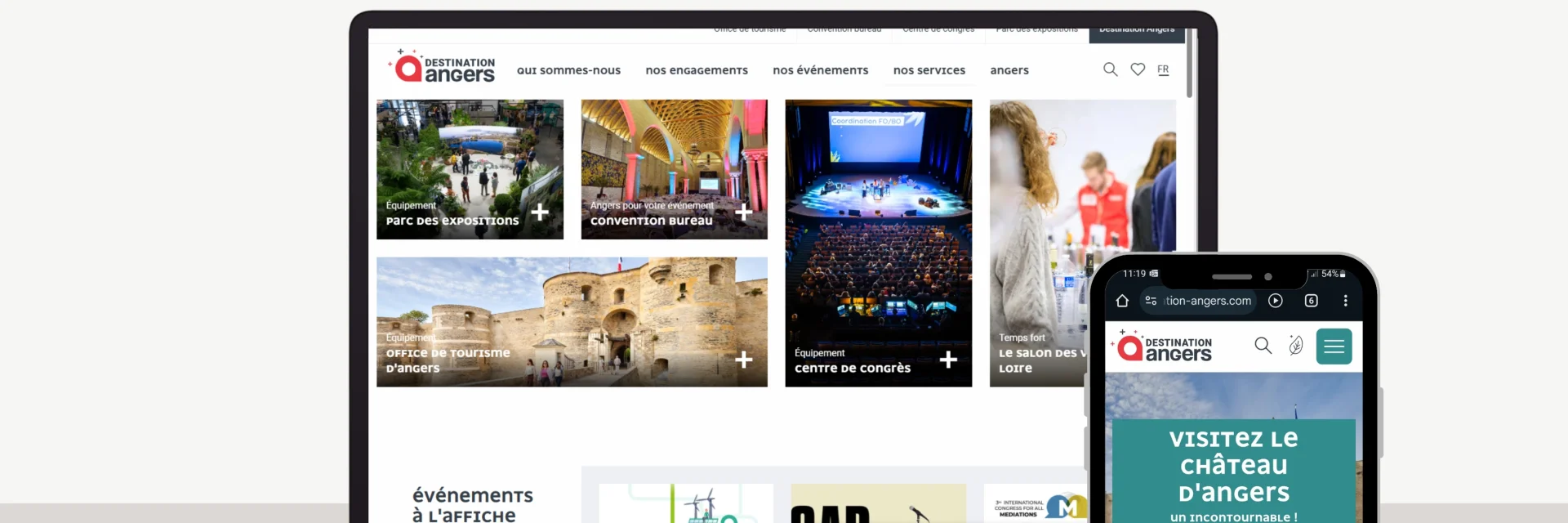This screenshot has height=523, width=1568.
Task: Click the Destination Angers logo on the tablet
Action: (442, 67)
